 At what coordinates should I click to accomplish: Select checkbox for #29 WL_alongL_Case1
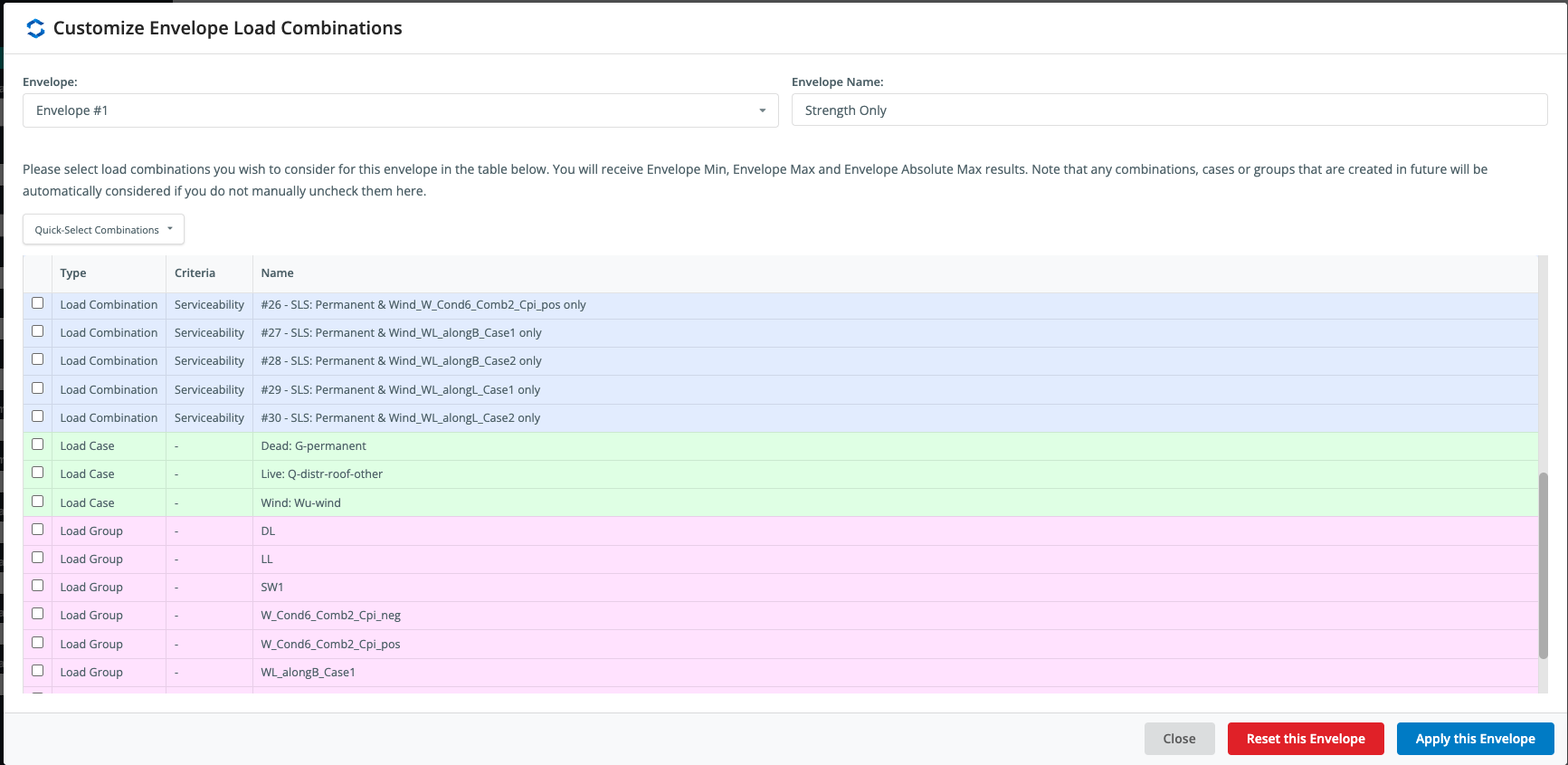coord(38,388)
